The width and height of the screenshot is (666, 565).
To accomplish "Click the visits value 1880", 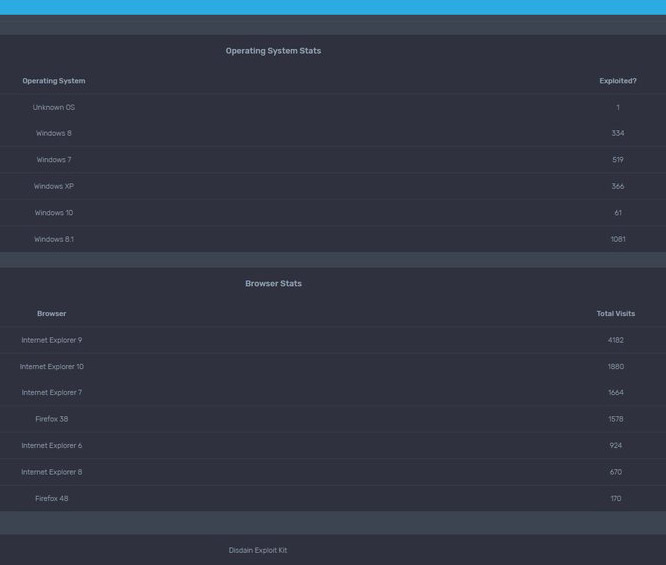I will click(615, 366).
